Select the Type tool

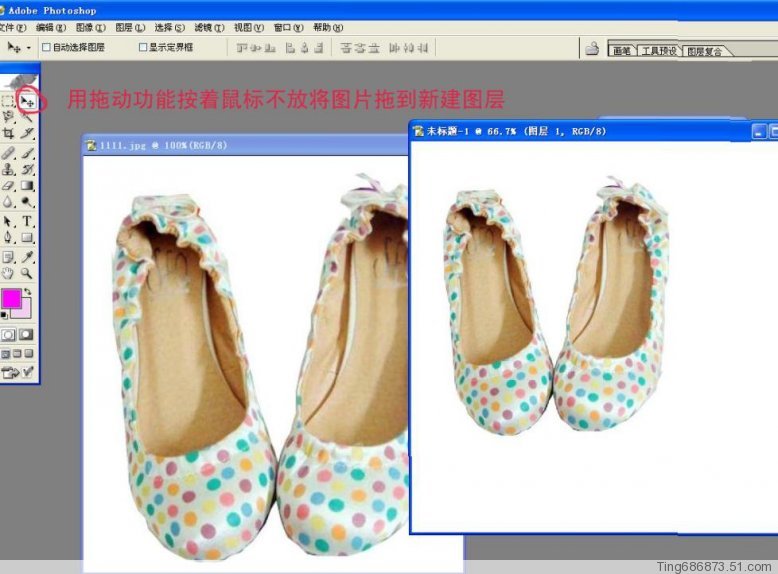[x=27, y=221]
